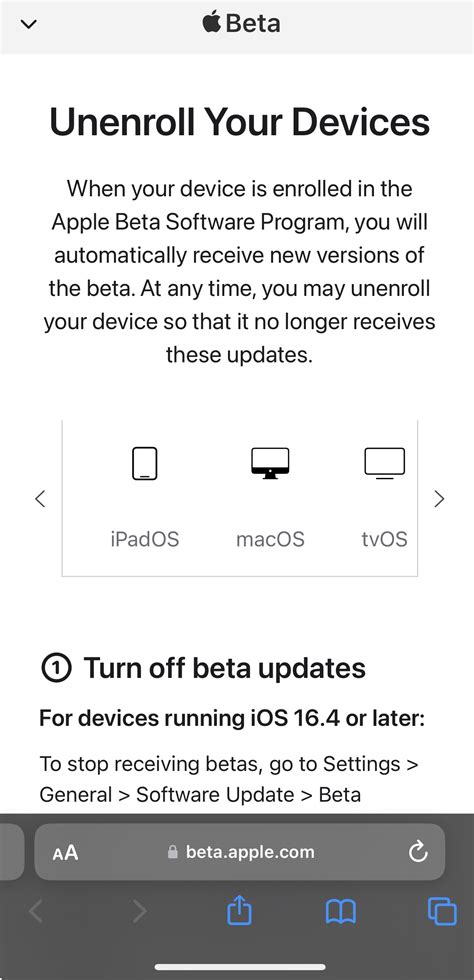This screenshot has width=474, height=980.
Task: Select the tvOS television icon
Action: click(385, 464)
